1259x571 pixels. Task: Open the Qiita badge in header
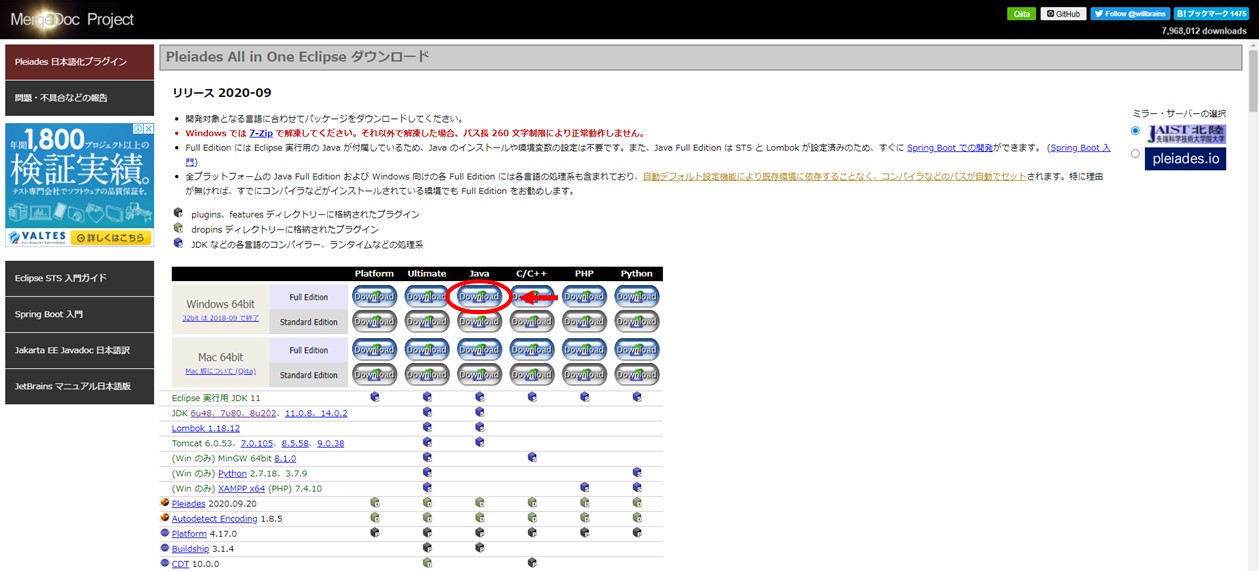pos(1021,14)
